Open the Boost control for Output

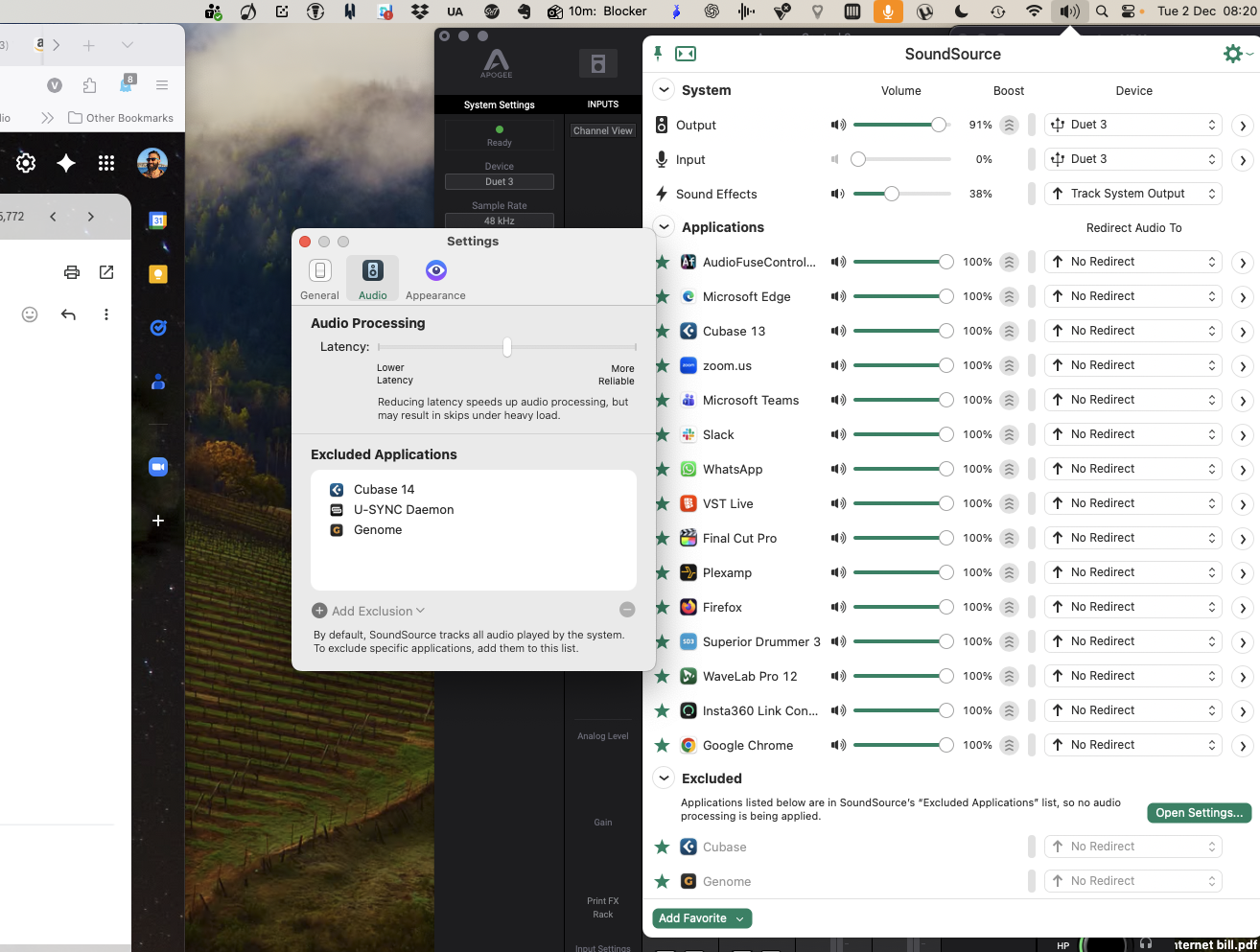coord(1009,125)
